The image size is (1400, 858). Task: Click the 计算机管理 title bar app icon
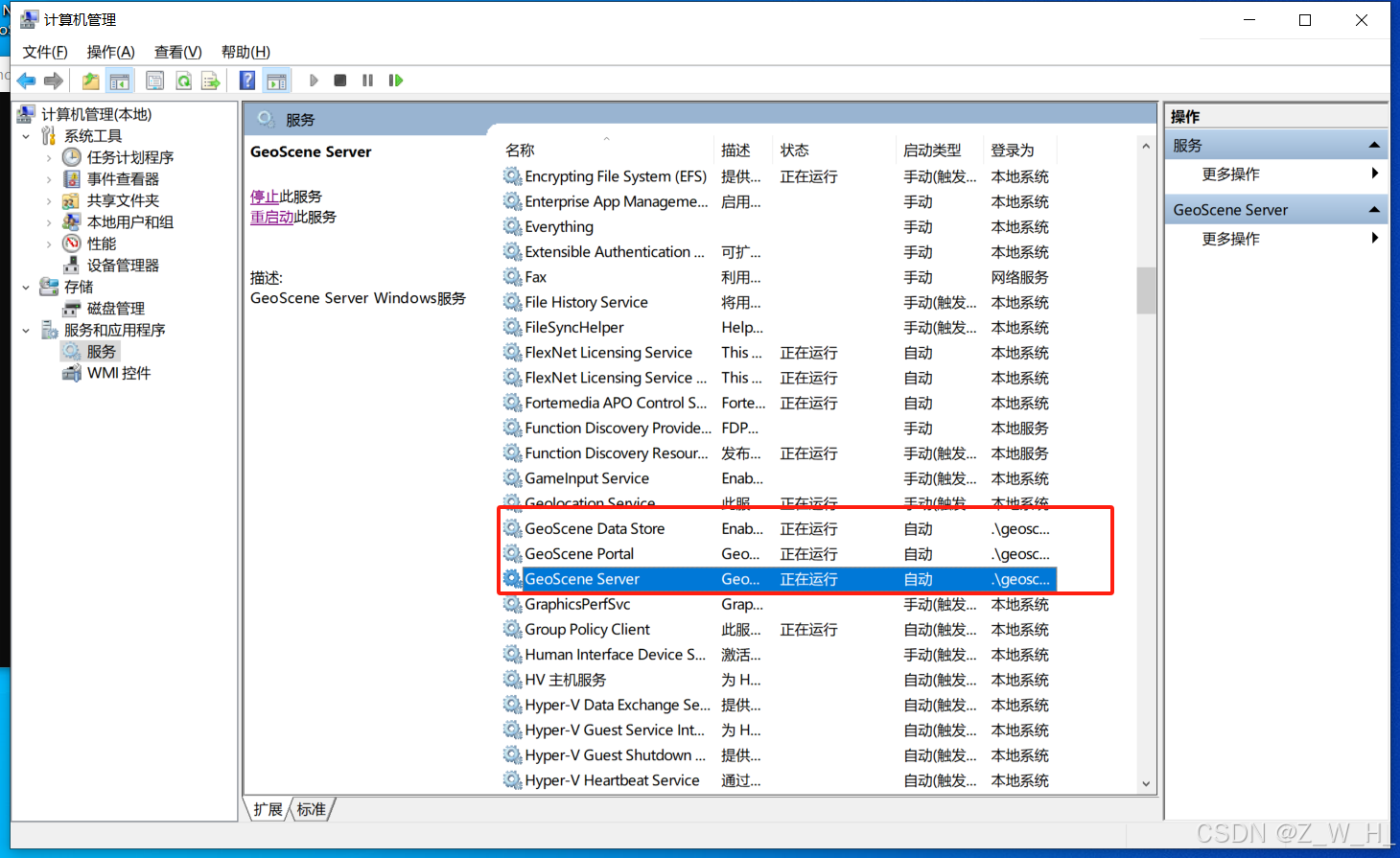click(30, 19)
